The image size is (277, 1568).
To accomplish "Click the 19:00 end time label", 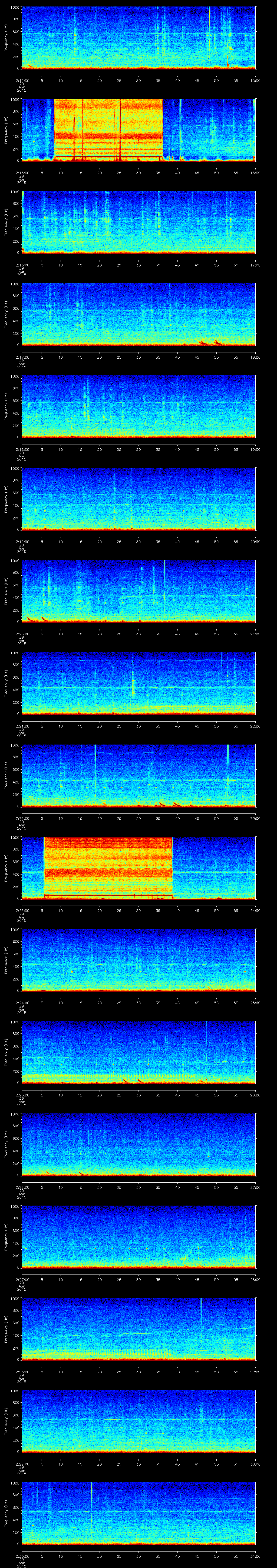I will pyautogui.click(x=256, y=449).
